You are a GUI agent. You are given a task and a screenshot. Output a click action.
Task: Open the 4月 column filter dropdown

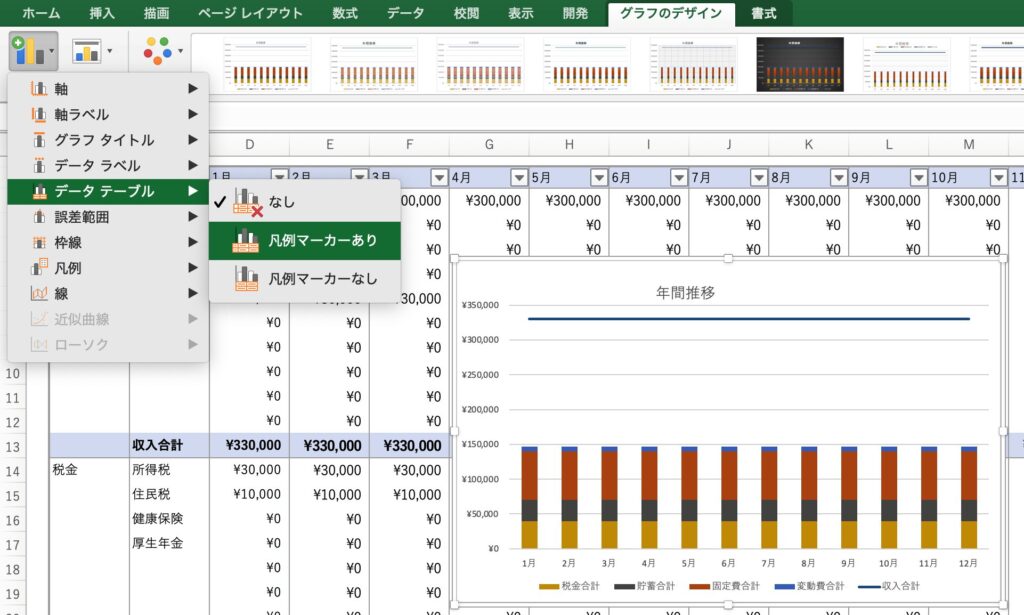(518, 177)
